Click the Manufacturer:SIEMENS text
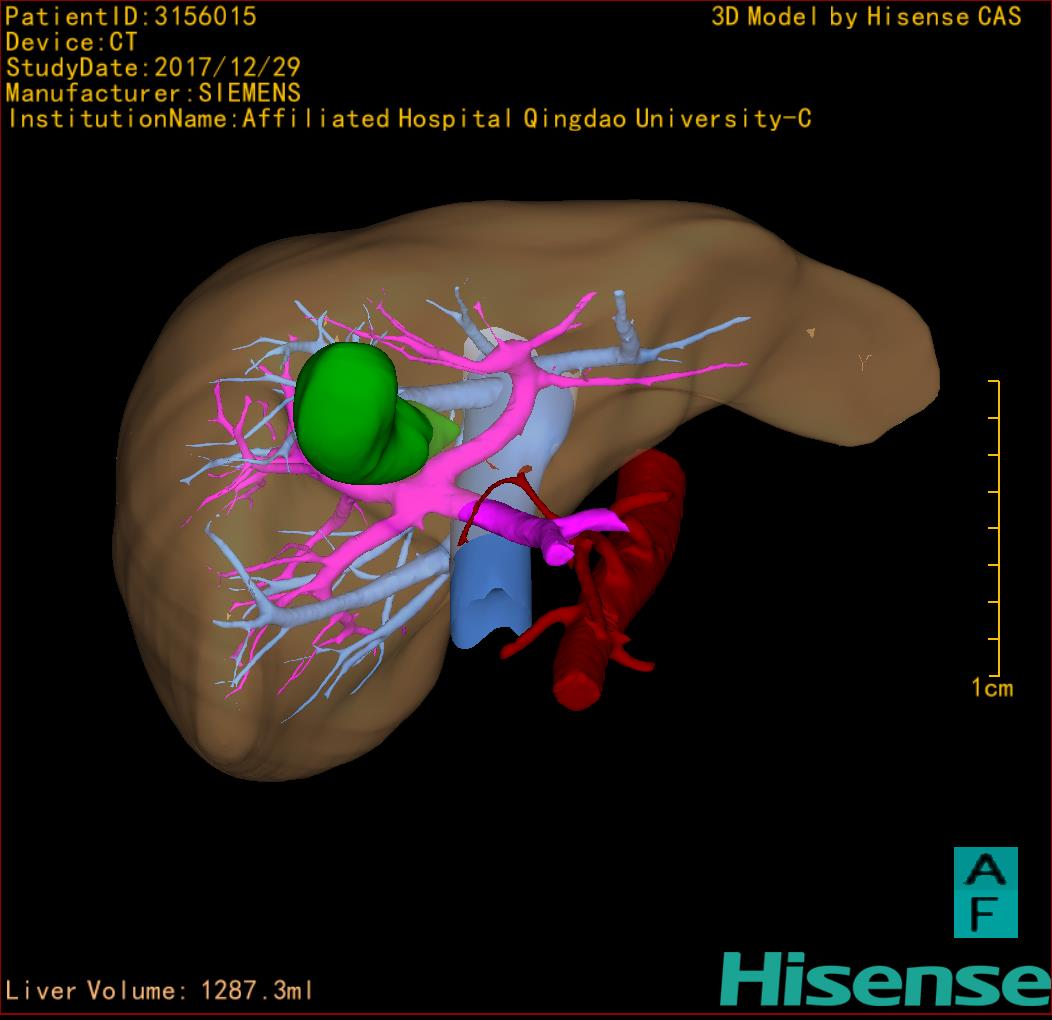The height and width of the screenshot is (1020, 1052). 153,93
